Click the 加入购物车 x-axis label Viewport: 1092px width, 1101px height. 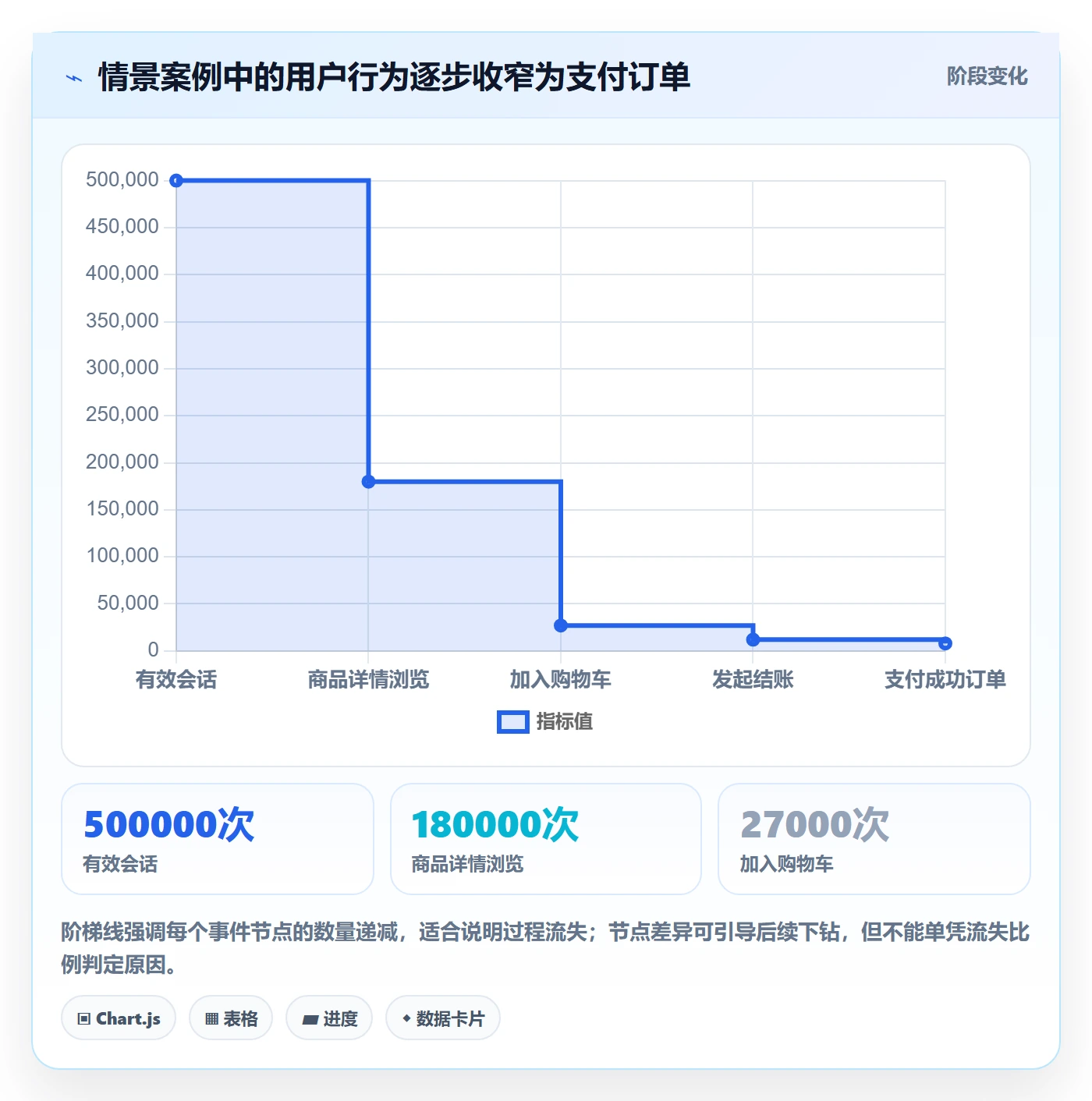point(561,680)
